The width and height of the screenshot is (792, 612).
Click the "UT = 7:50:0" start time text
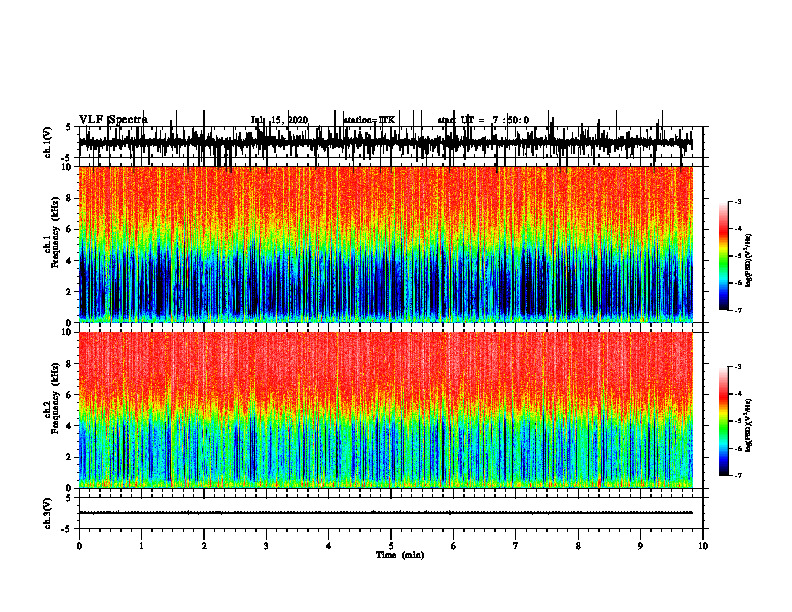click(x=494, y=120)
